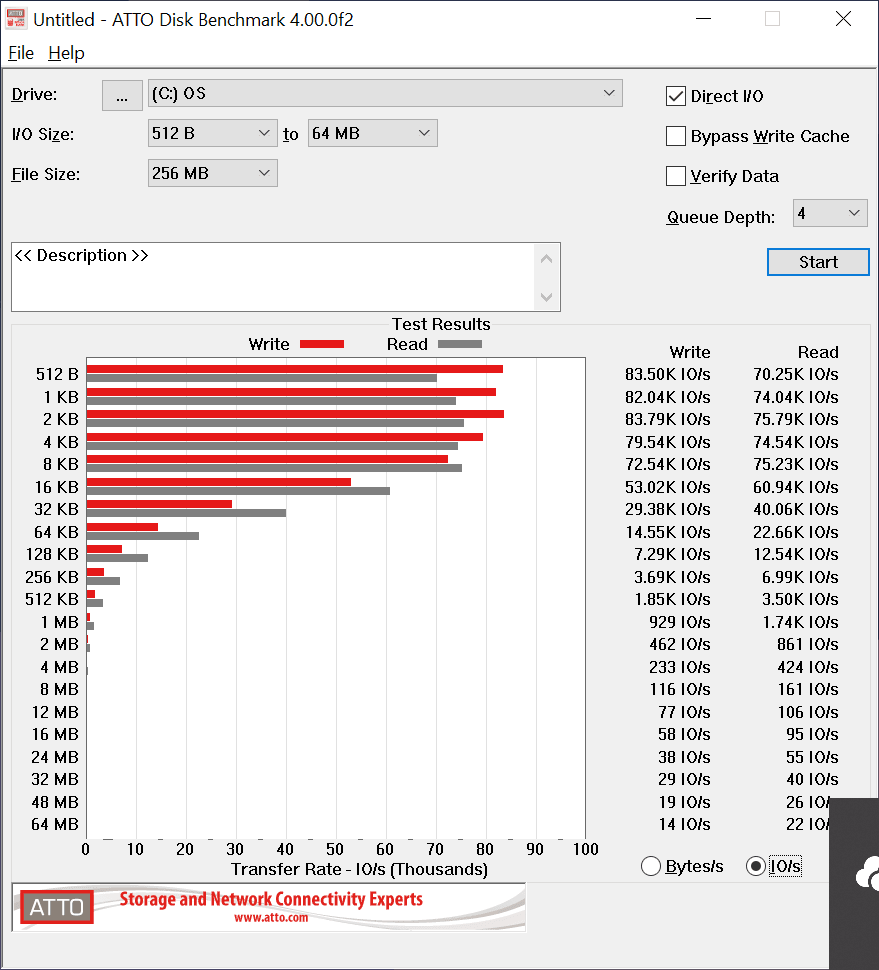Viewport: 879px width, 970px height.
Task: Enable the Verify Data checkbox
Action: [675, 176]
